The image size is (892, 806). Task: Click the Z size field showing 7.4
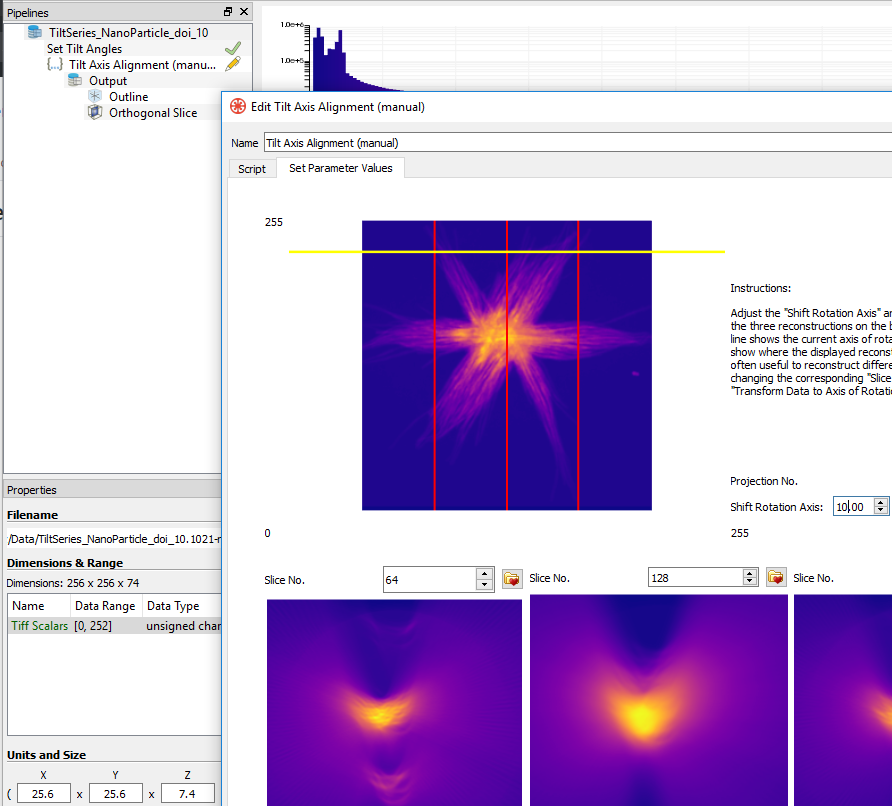point(188,793)
